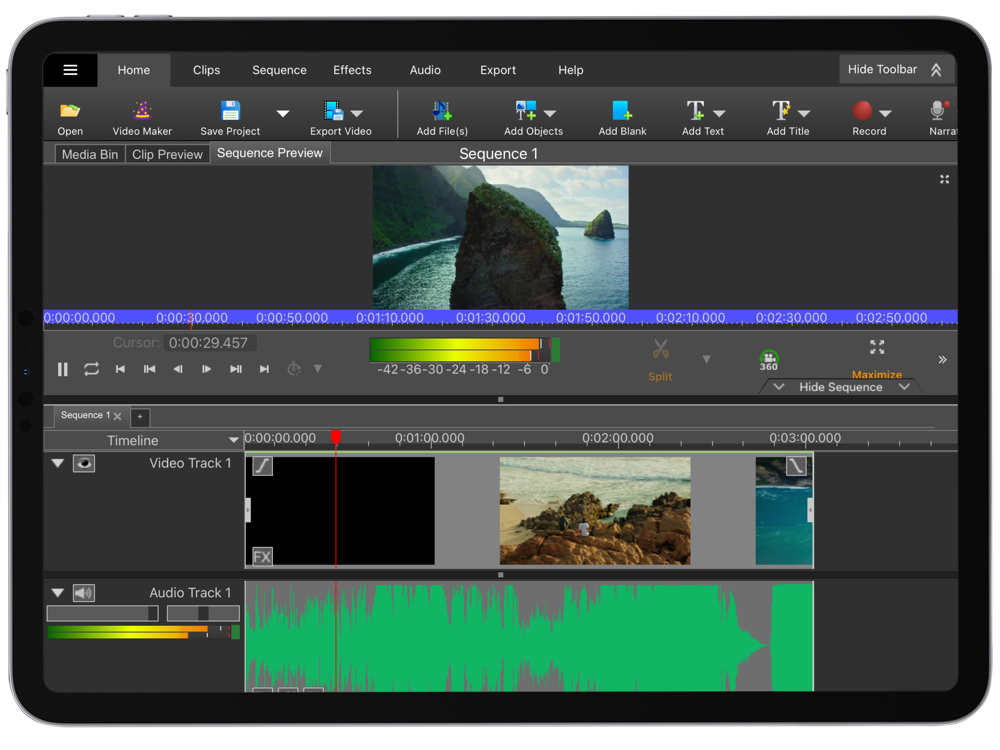Click the Split scissors icon

click(660, 350)
